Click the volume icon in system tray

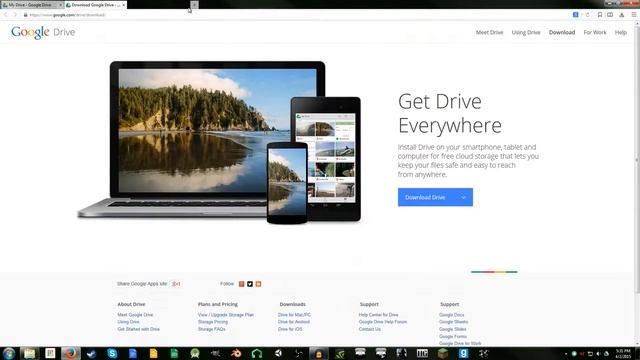(598, 354)
